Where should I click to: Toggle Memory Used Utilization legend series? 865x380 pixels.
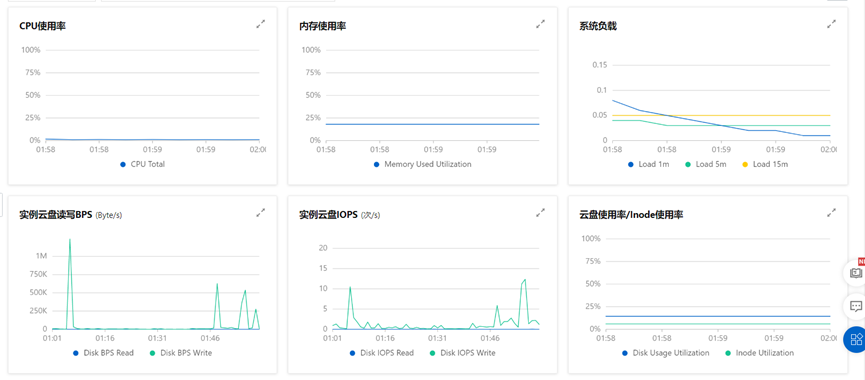pos(423,164)
